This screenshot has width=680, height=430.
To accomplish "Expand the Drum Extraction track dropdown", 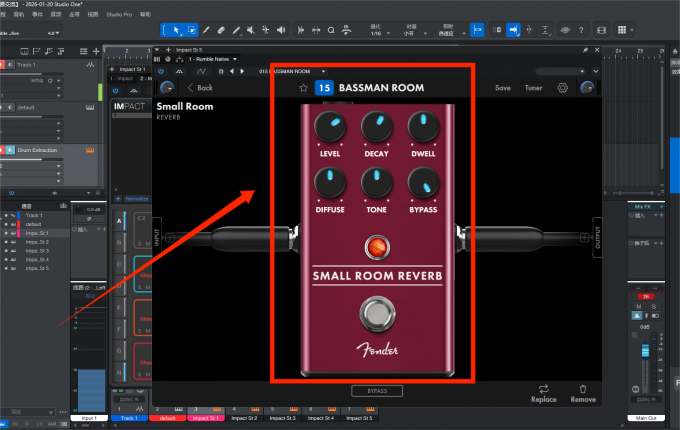I will click(58, 166).
